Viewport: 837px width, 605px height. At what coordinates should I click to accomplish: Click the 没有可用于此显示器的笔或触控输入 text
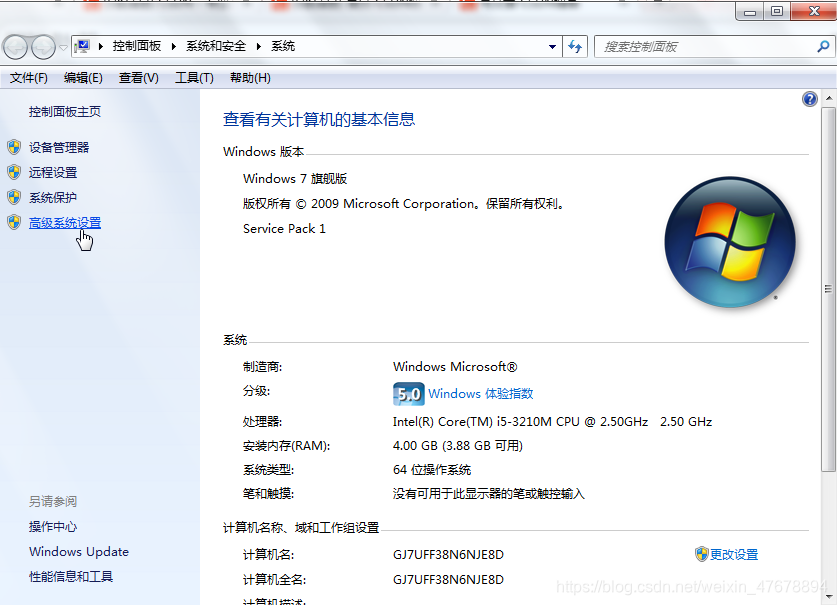489,494
